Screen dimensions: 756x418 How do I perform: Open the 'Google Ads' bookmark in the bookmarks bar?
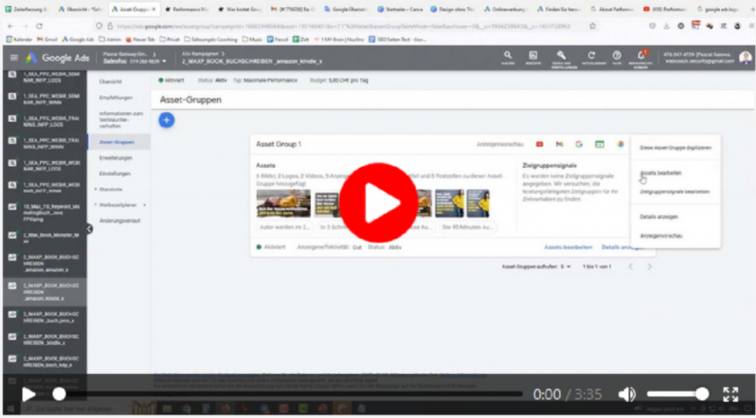78,40
